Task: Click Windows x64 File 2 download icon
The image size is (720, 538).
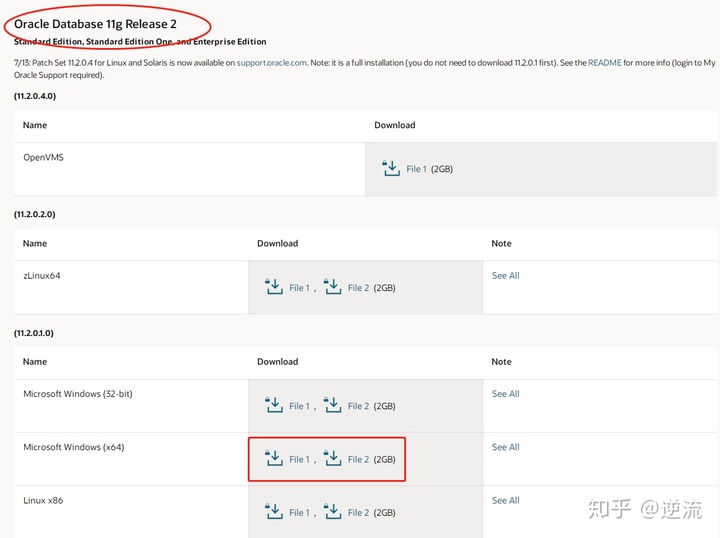Action: pos(332,458)
